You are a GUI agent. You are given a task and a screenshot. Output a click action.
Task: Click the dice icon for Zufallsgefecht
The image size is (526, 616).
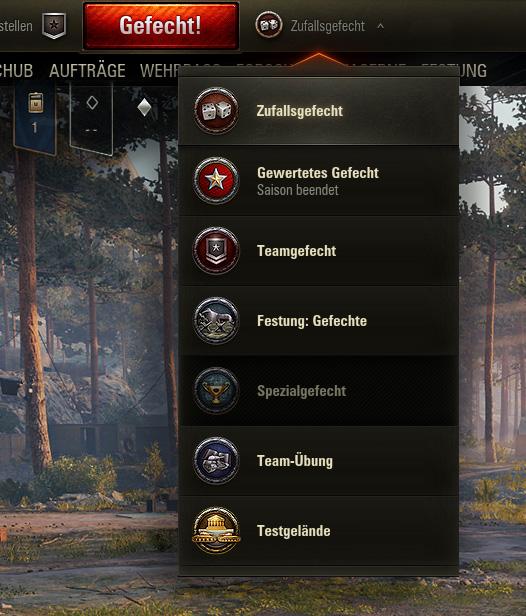[216, 110]
